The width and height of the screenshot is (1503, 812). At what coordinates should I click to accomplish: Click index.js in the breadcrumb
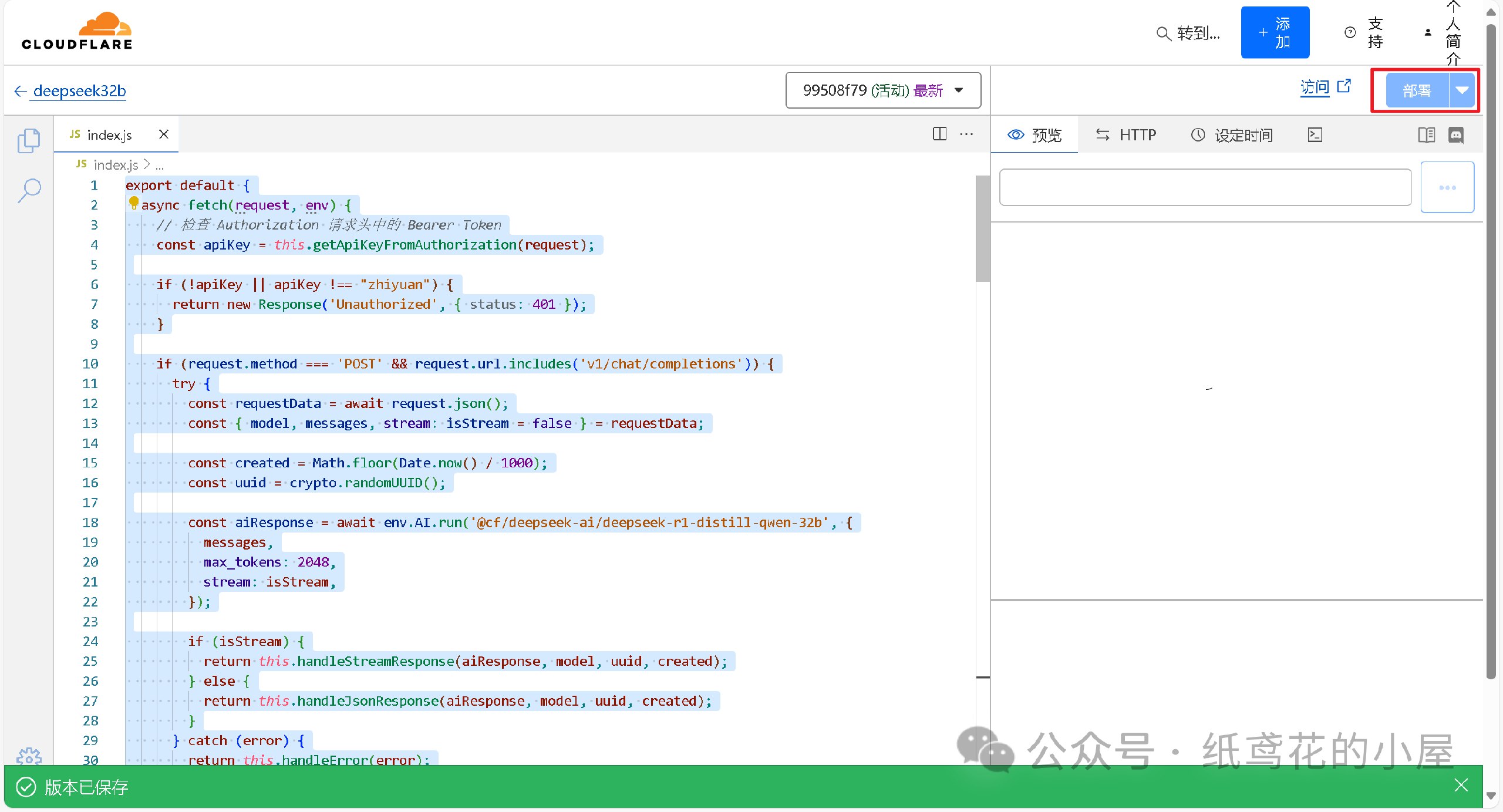coord(115,165)
